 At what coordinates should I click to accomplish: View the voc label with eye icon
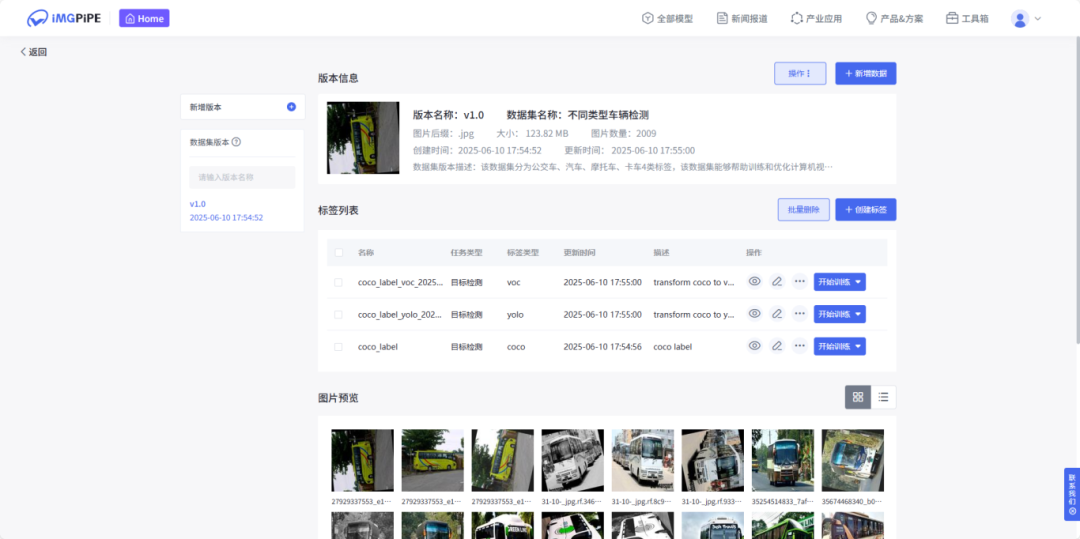[755, 282]
